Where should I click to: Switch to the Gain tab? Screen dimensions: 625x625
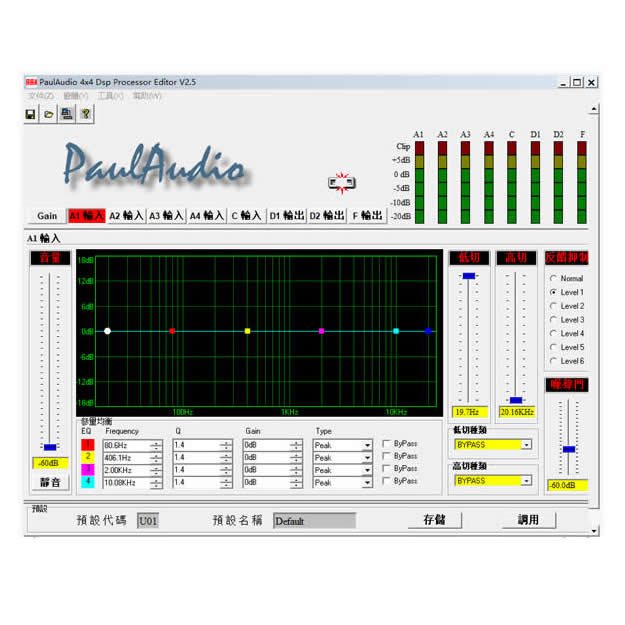coord(47,216)
